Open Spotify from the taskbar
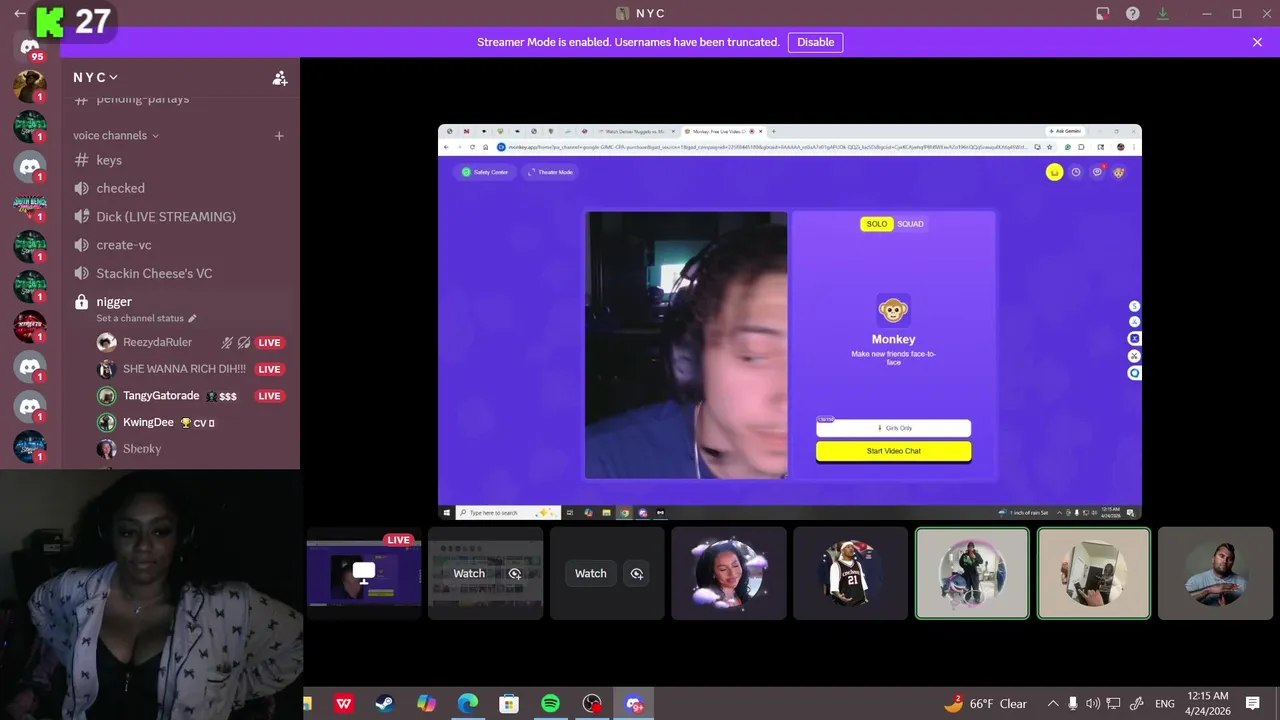The width and height of the screenshot is (1280, 720). [x=550, y=704]
